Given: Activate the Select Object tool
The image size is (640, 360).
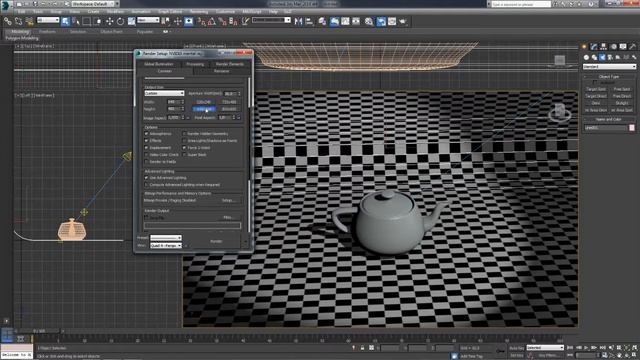Looking at the screenshot, I should coord(65,21).
